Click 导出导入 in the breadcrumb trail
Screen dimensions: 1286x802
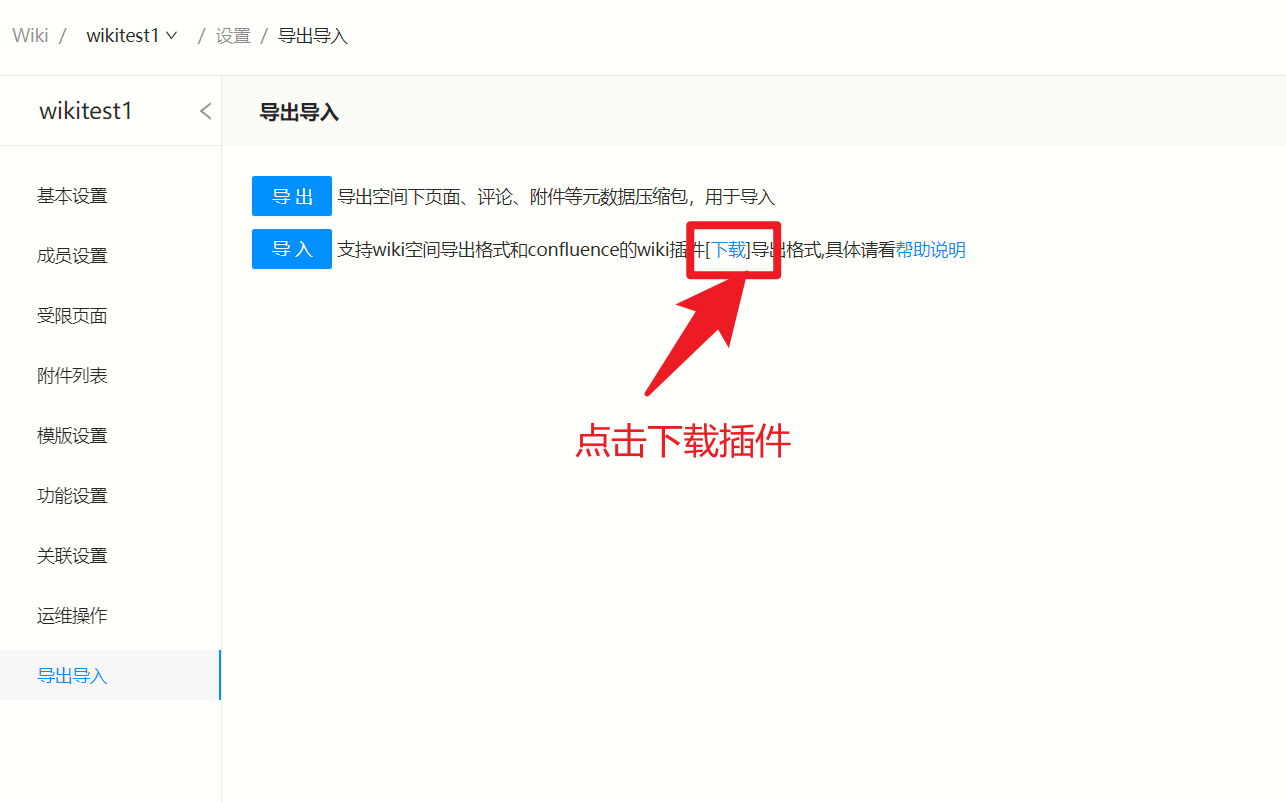[311, 35]
